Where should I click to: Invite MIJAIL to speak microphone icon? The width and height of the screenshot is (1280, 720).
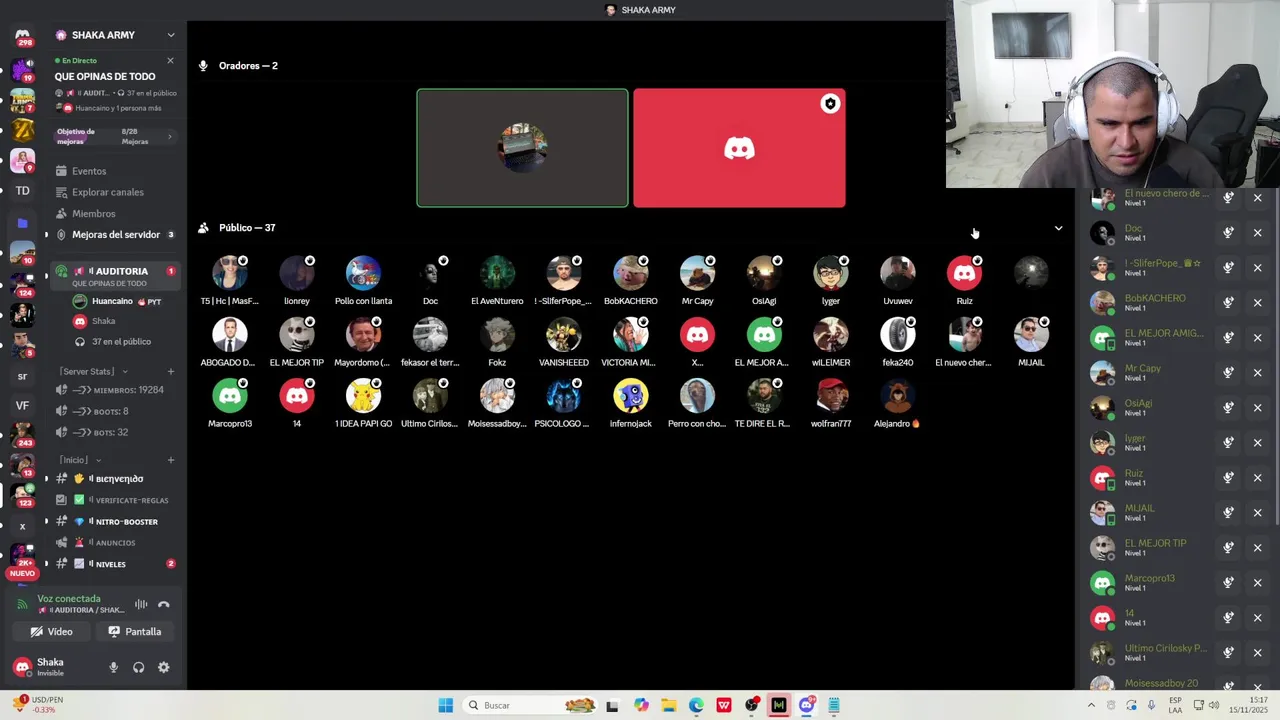(1228, 513)
